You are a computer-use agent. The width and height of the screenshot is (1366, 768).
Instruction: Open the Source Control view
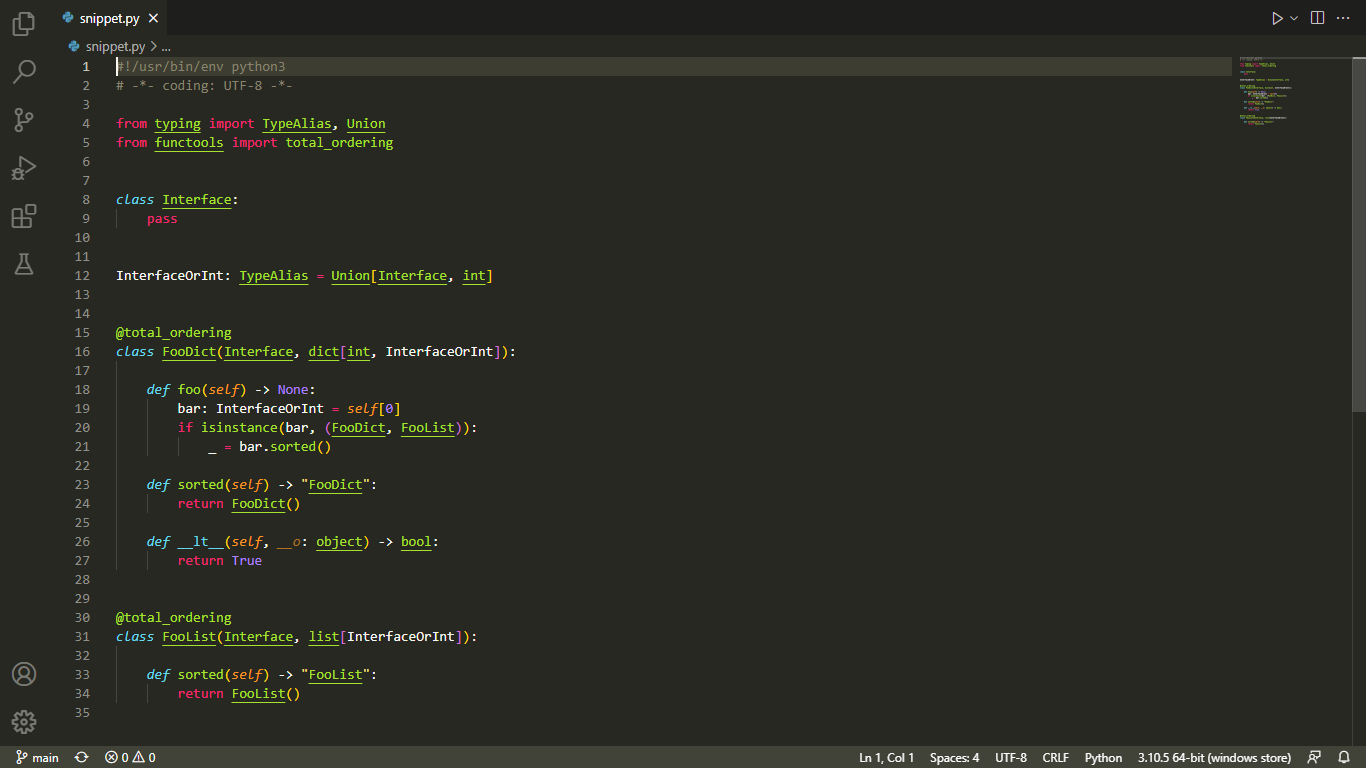click(x=23, y=120)
